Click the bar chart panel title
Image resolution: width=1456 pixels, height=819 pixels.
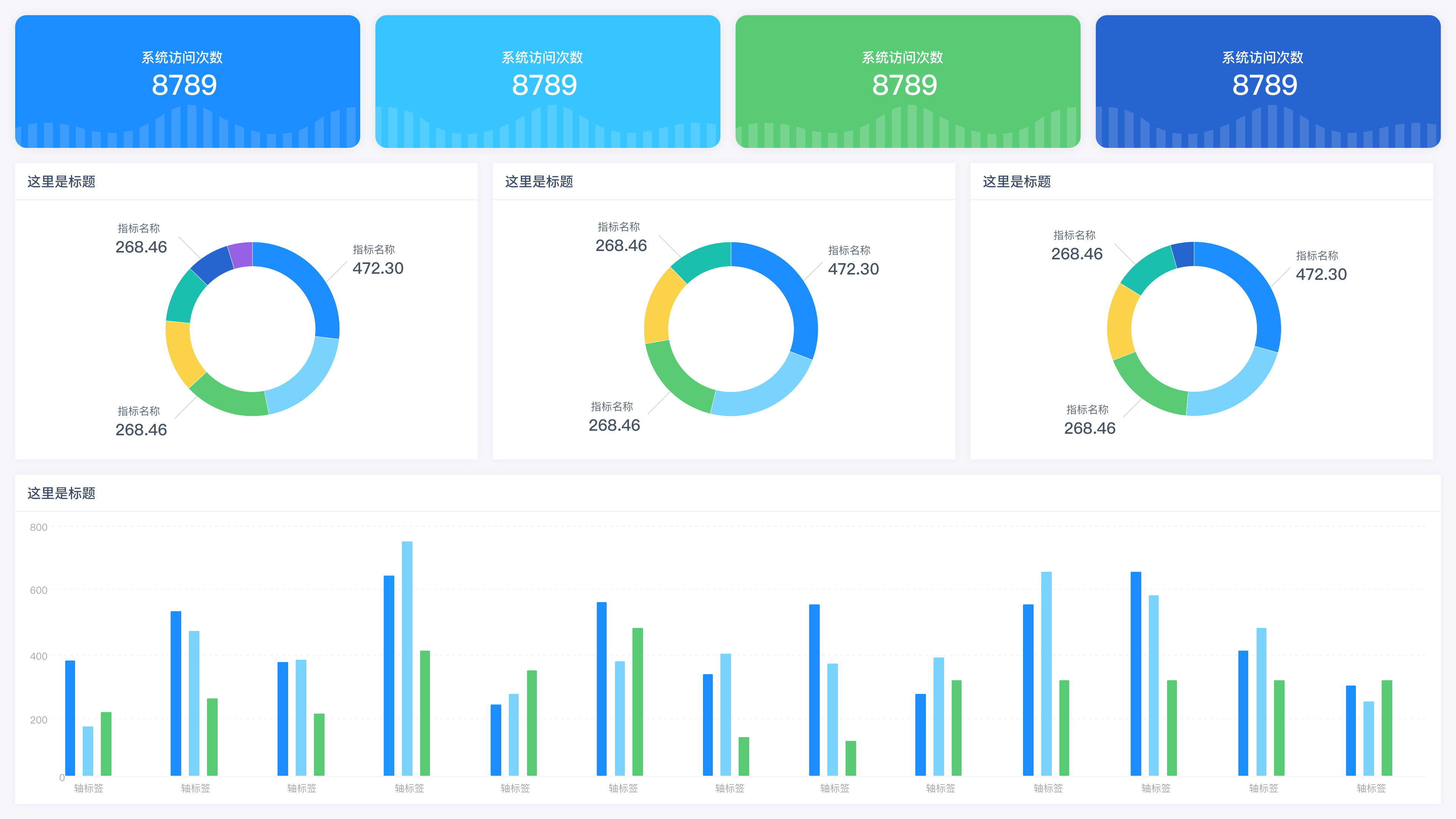(61, 493)
